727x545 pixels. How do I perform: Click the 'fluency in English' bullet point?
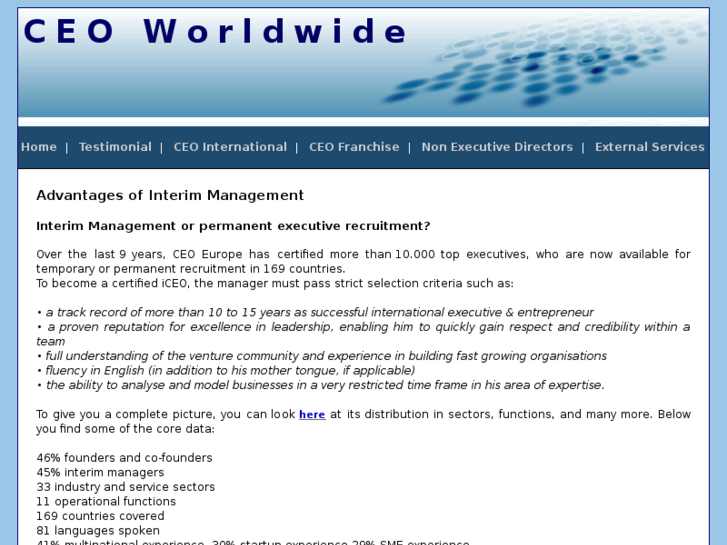pos(226,371)
